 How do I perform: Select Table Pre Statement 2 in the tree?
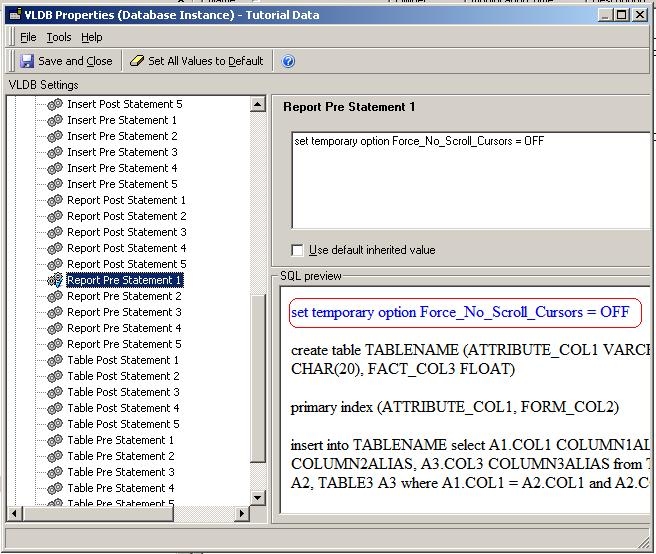pos(121,456)
